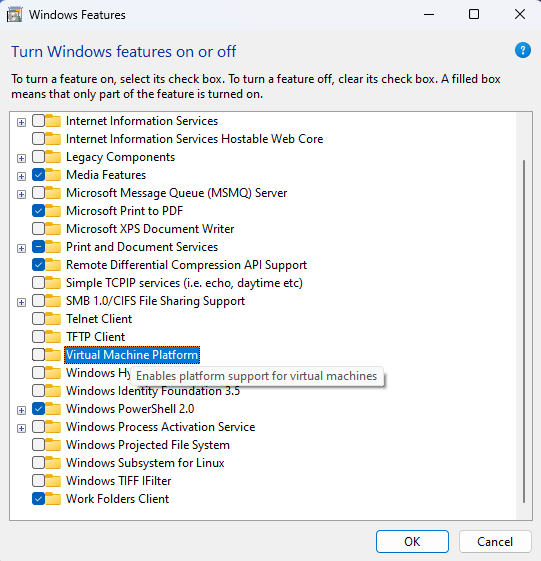
Task: Check the Telnet Client box
Action: pyautogui.click(x=38, y=319)
